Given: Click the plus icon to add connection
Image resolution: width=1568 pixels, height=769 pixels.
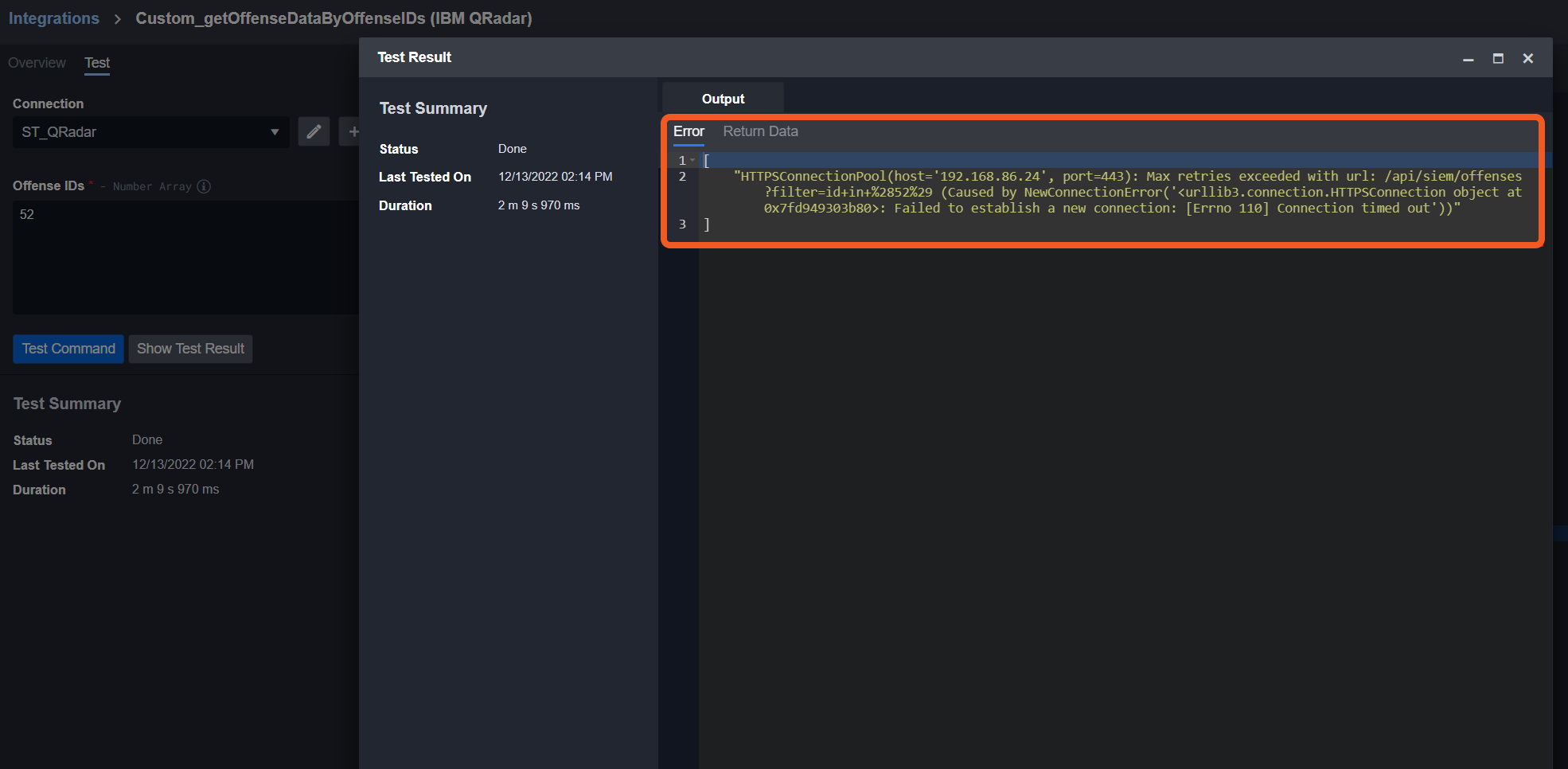Looking at the screenshot, I should 352,131.
